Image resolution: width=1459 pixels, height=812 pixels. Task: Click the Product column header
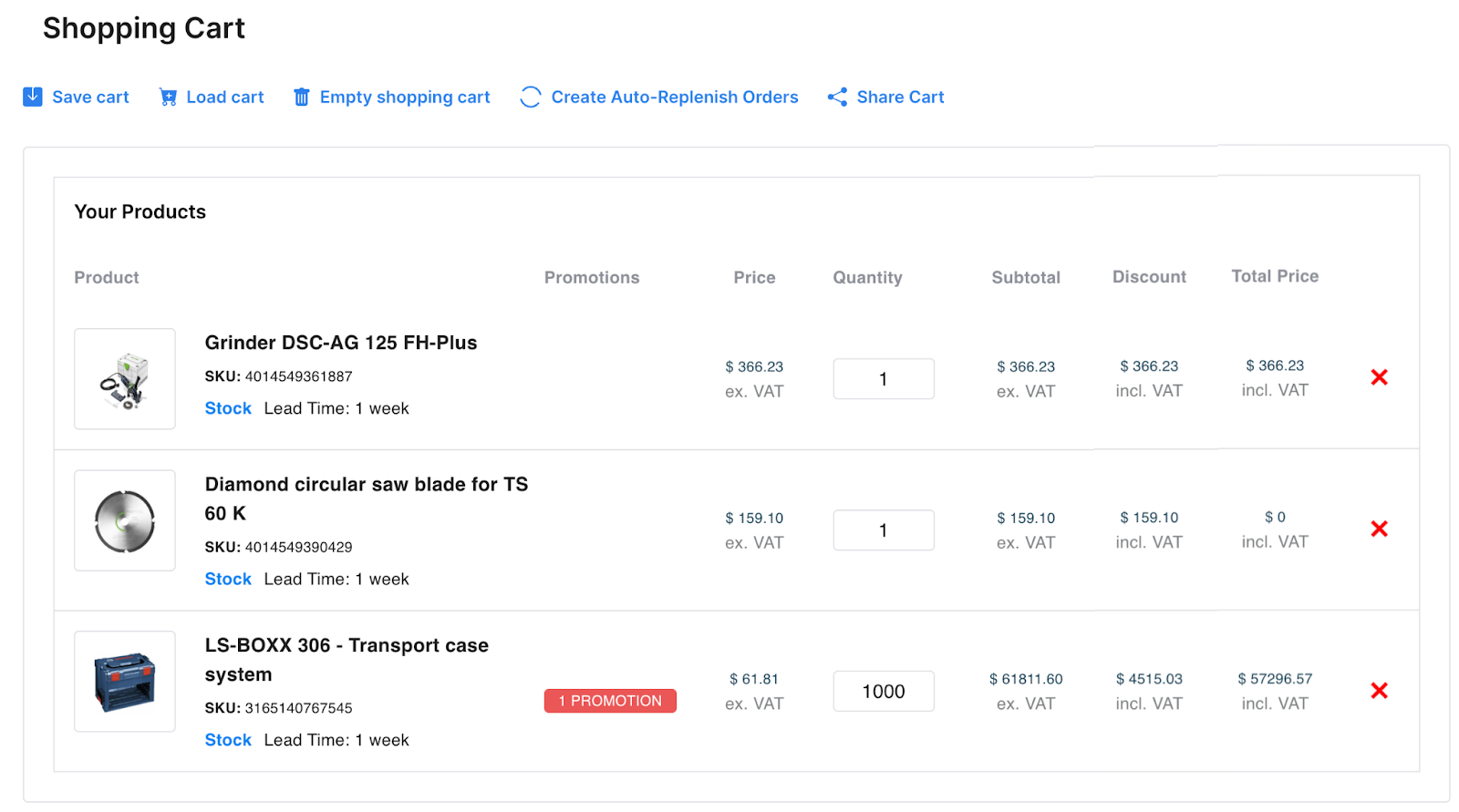point(107,277)
